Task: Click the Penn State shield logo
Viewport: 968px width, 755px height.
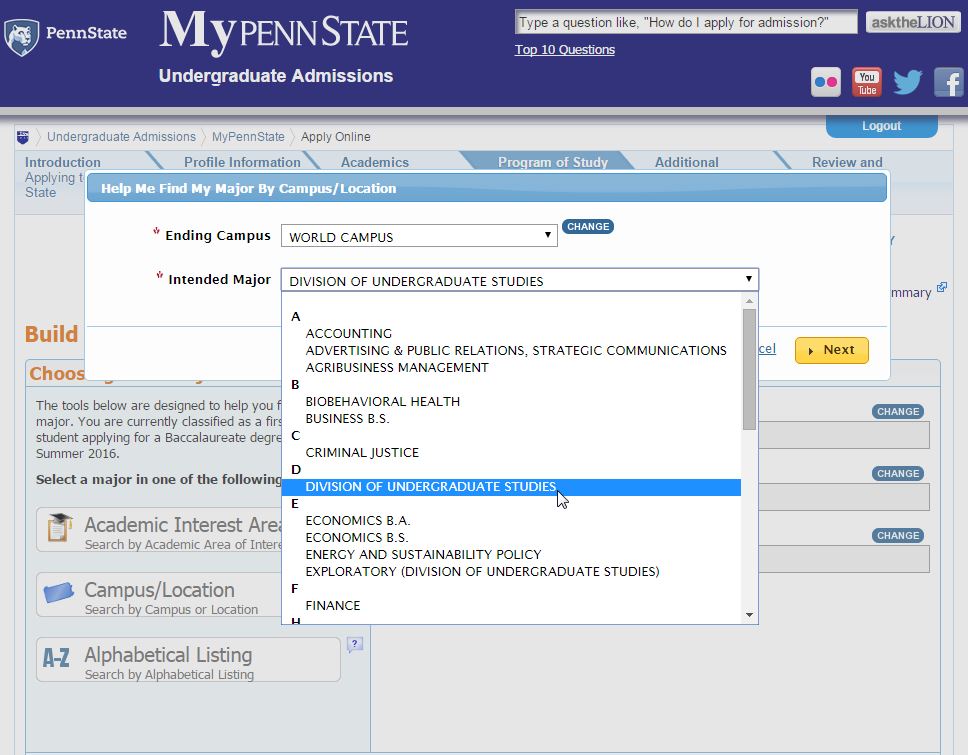Action: (22, 37)
